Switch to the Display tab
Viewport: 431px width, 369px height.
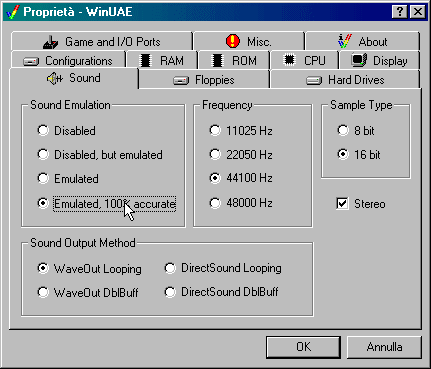pyautogui.click(x=379, y=60)
